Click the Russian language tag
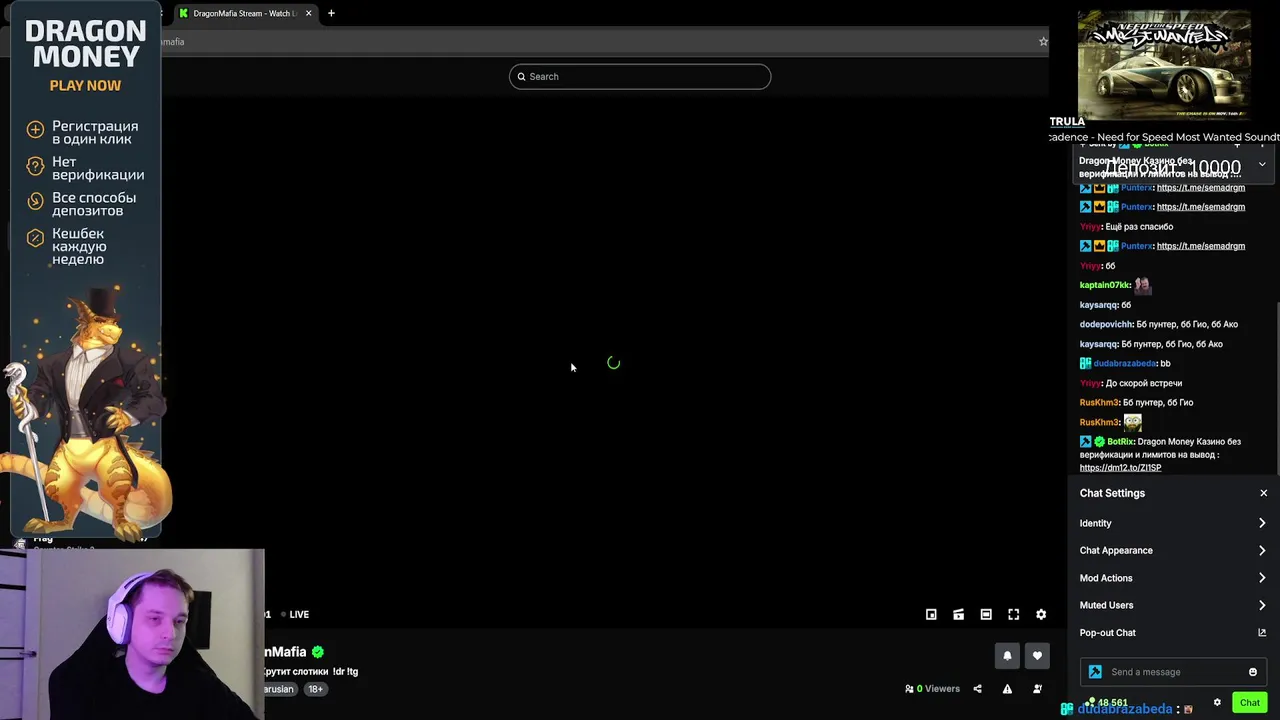The image size is (1280, 720). coord(279,689)
